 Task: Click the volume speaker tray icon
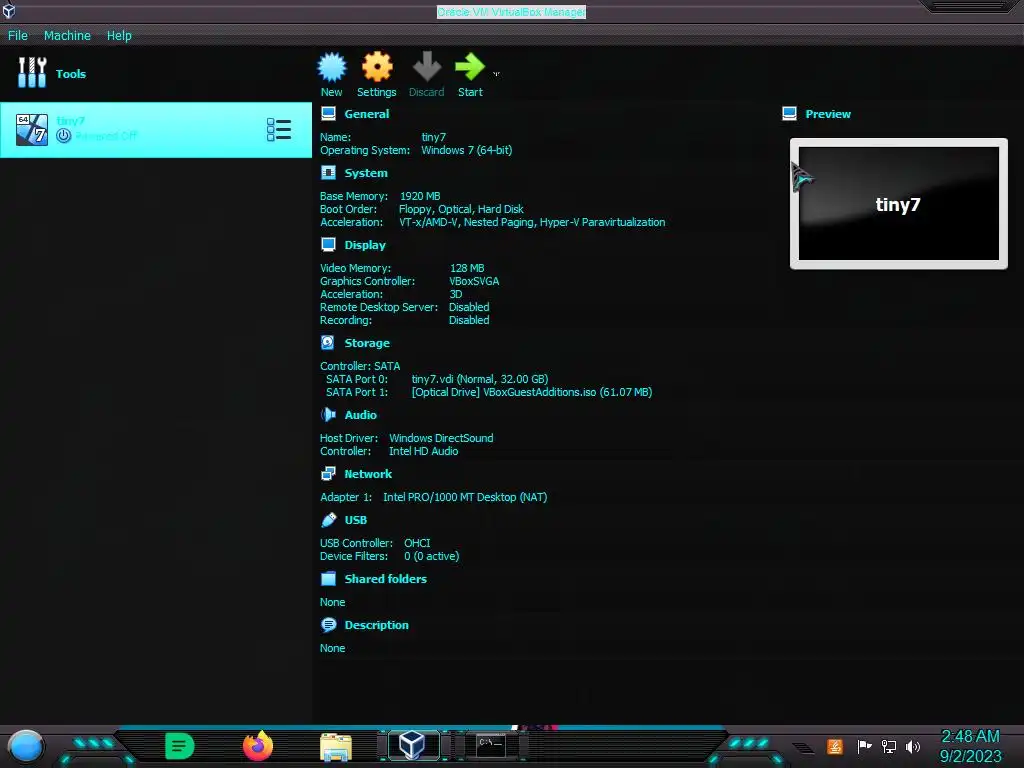point(913,746)
